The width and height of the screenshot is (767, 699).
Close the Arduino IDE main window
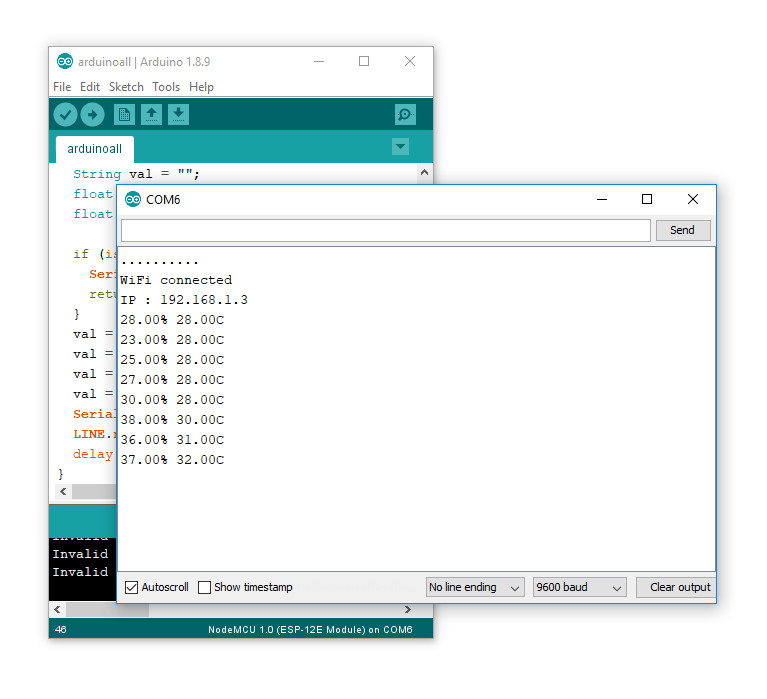[x=409, y=61]
